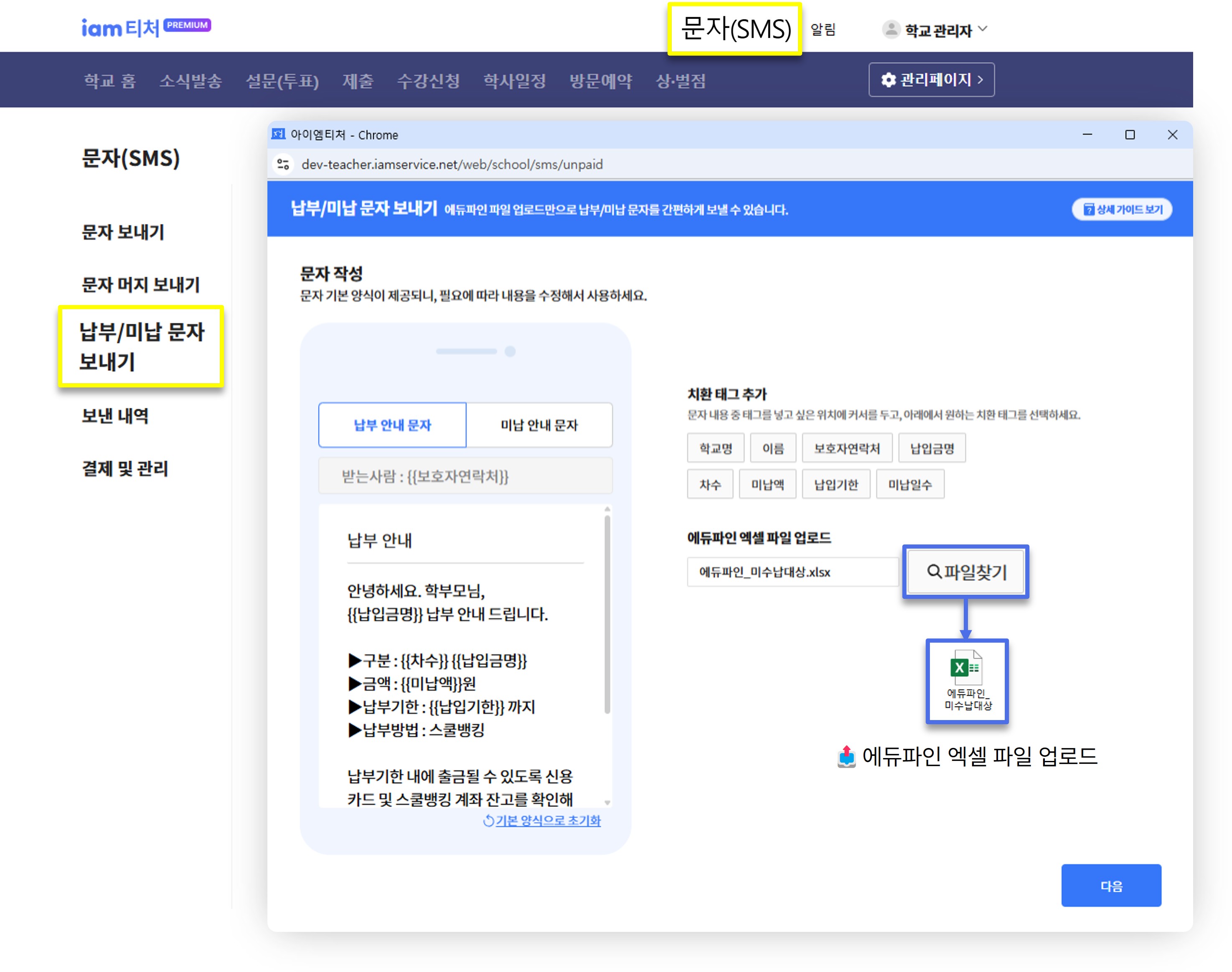The width and height of the screenshot is (1232, 972).
Task: Click the message body scrollbar
Action: [607, 615]
